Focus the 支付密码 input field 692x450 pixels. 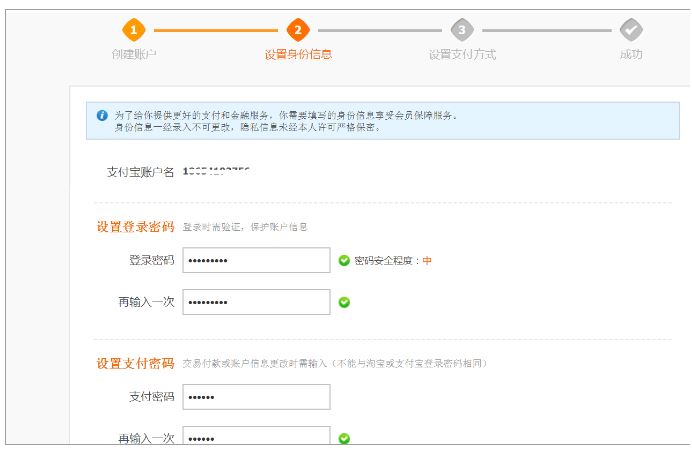point(256,397)
